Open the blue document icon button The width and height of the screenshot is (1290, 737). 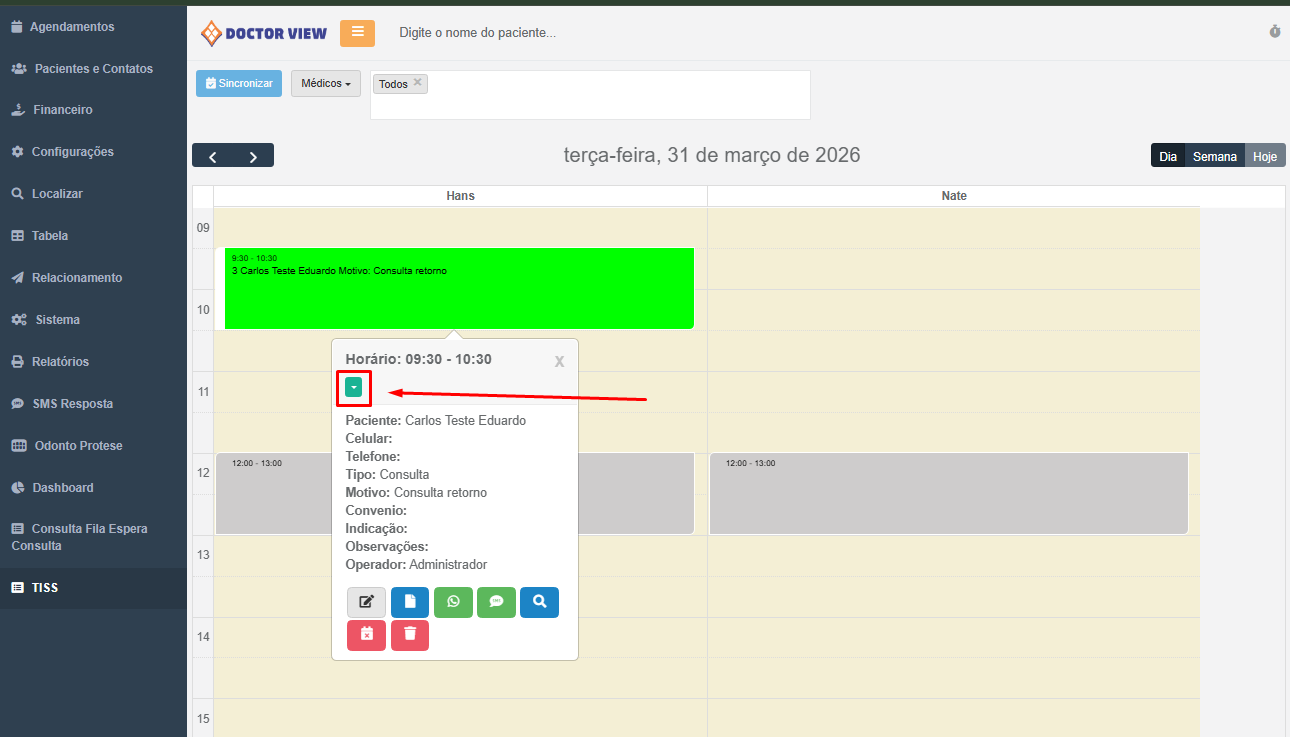(x=410, y=602)
